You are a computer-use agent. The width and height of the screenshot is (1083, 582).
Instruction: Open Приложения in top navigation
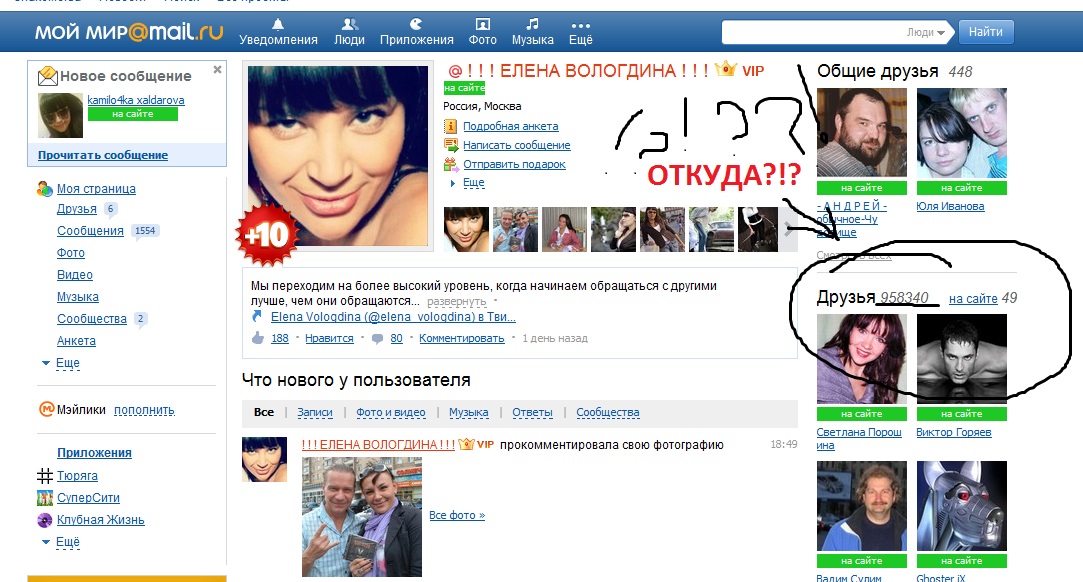coord(416,32)
